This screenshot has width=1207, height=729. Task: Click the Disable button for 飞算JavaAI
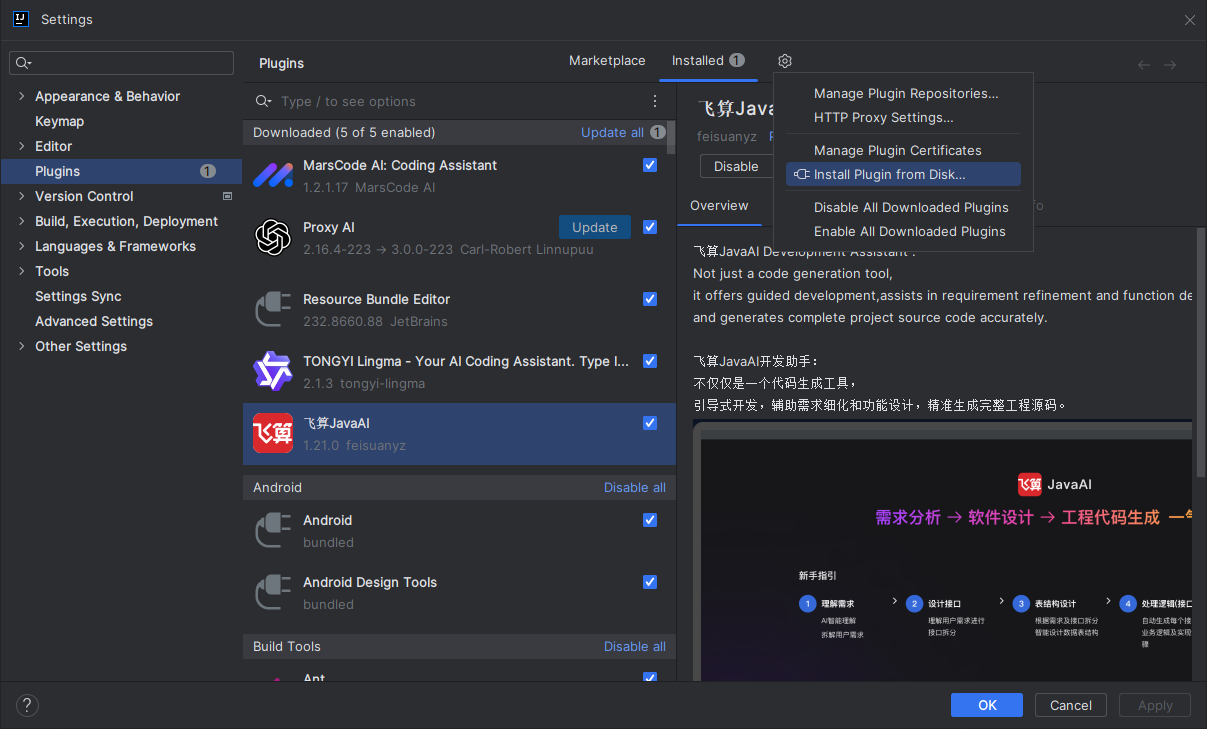tap(737, 166)
